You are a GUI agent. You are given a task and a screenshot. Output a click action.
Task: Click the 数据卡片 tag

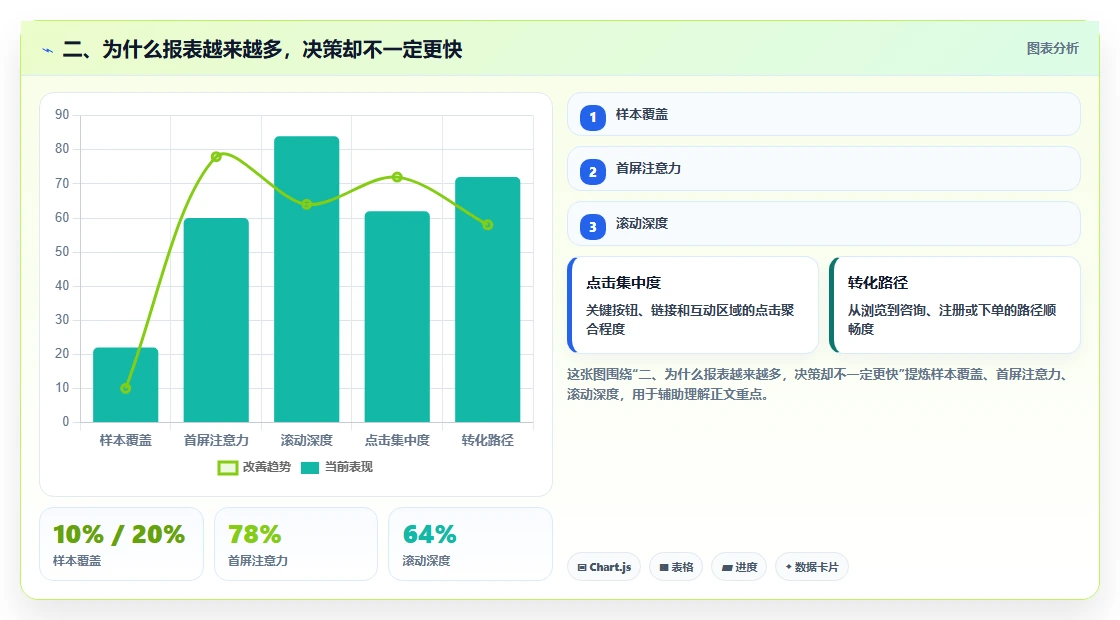coord(811,567)
